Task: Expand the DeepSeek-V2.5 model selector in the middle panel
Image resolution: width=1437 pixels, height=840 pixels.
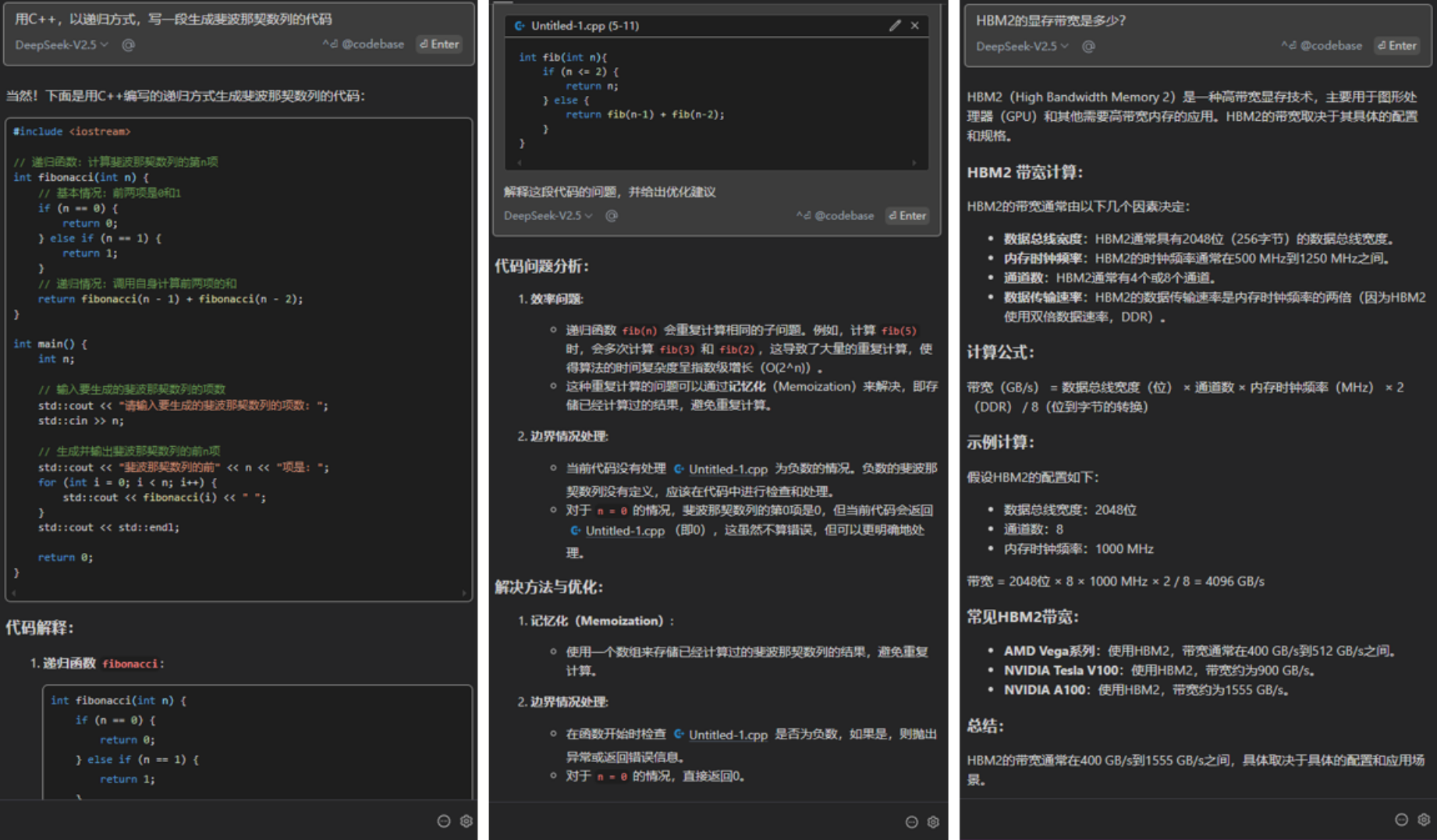Action: click(x=548, y=216)
